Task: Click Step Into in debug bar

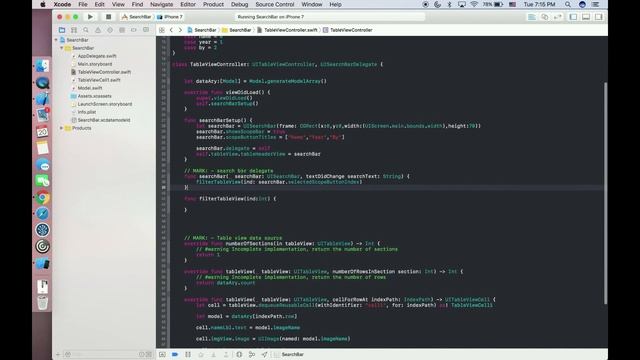Action: pos(213,354)
